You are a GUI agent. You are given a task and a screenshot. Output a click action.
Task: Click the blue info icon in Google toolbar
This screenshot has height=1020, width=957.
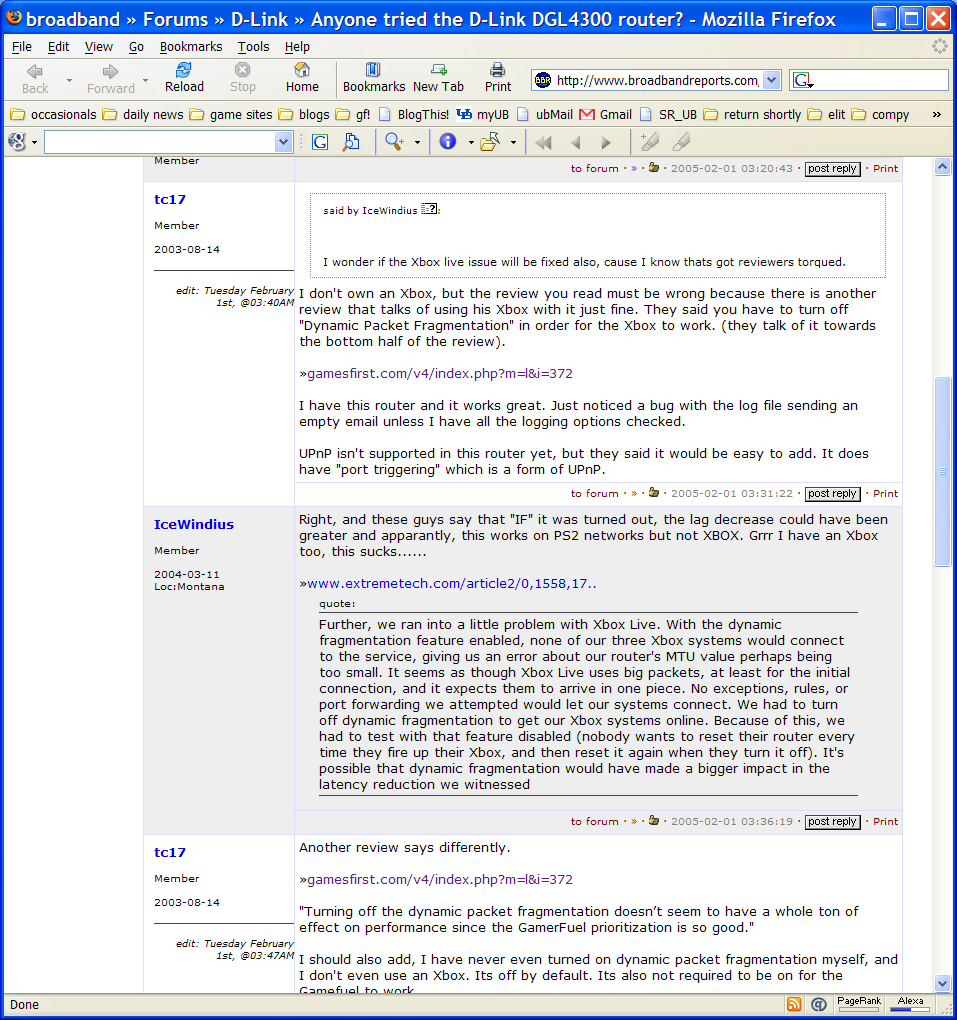pos(447,142)
